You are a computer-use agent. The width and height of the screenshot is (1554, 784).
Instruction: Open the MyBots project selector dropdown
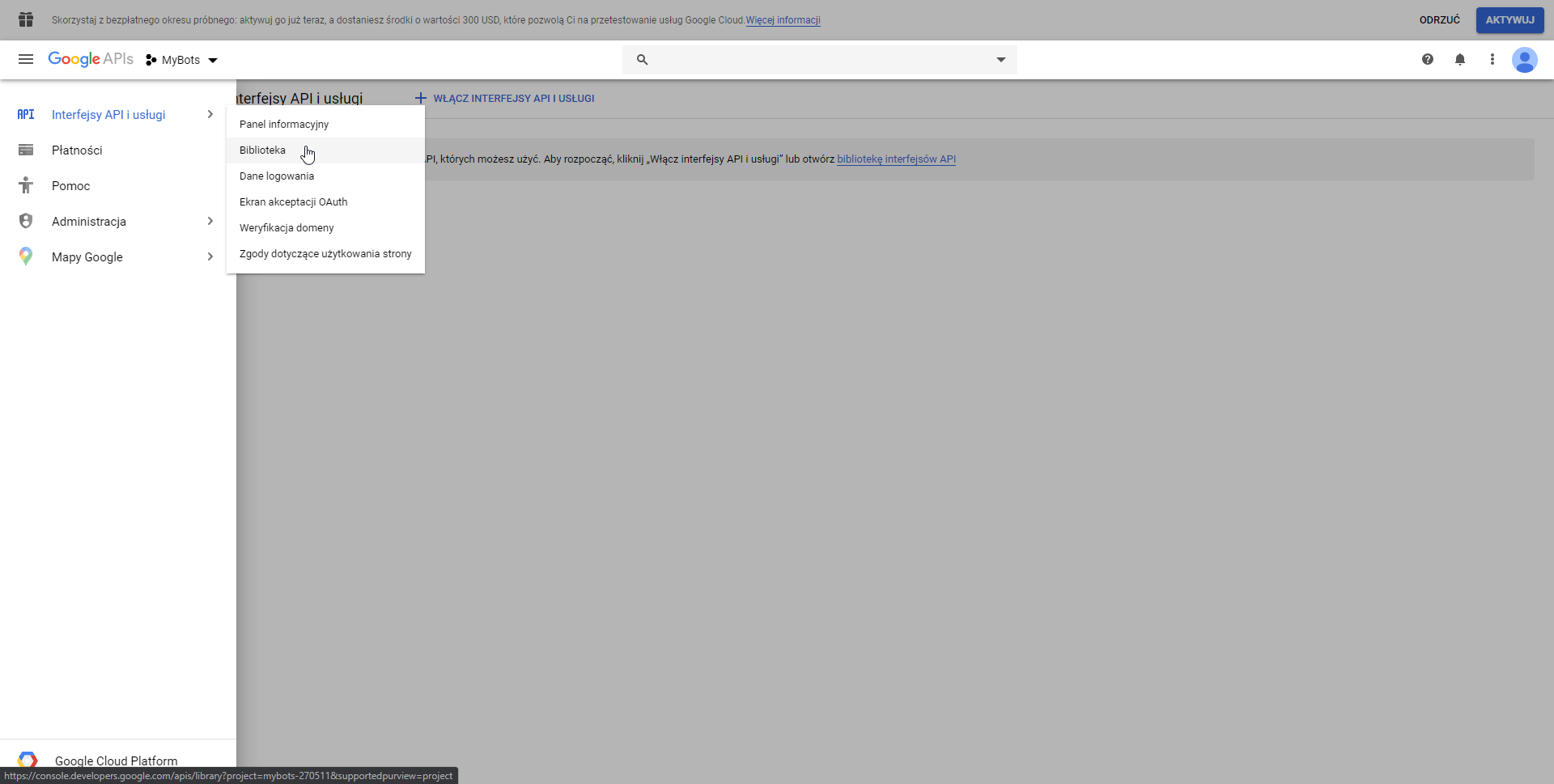(182, 60)
